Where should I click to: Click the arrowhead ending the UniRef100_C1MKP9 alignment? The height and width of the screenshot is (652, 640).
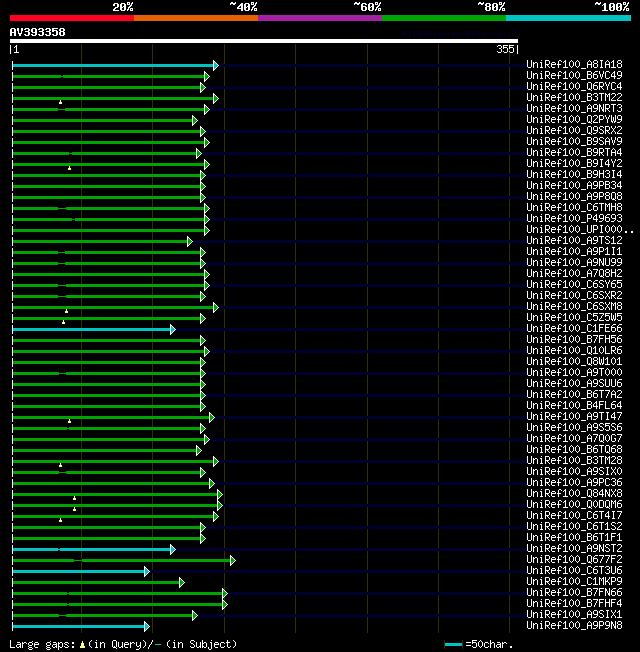[181, 583]
